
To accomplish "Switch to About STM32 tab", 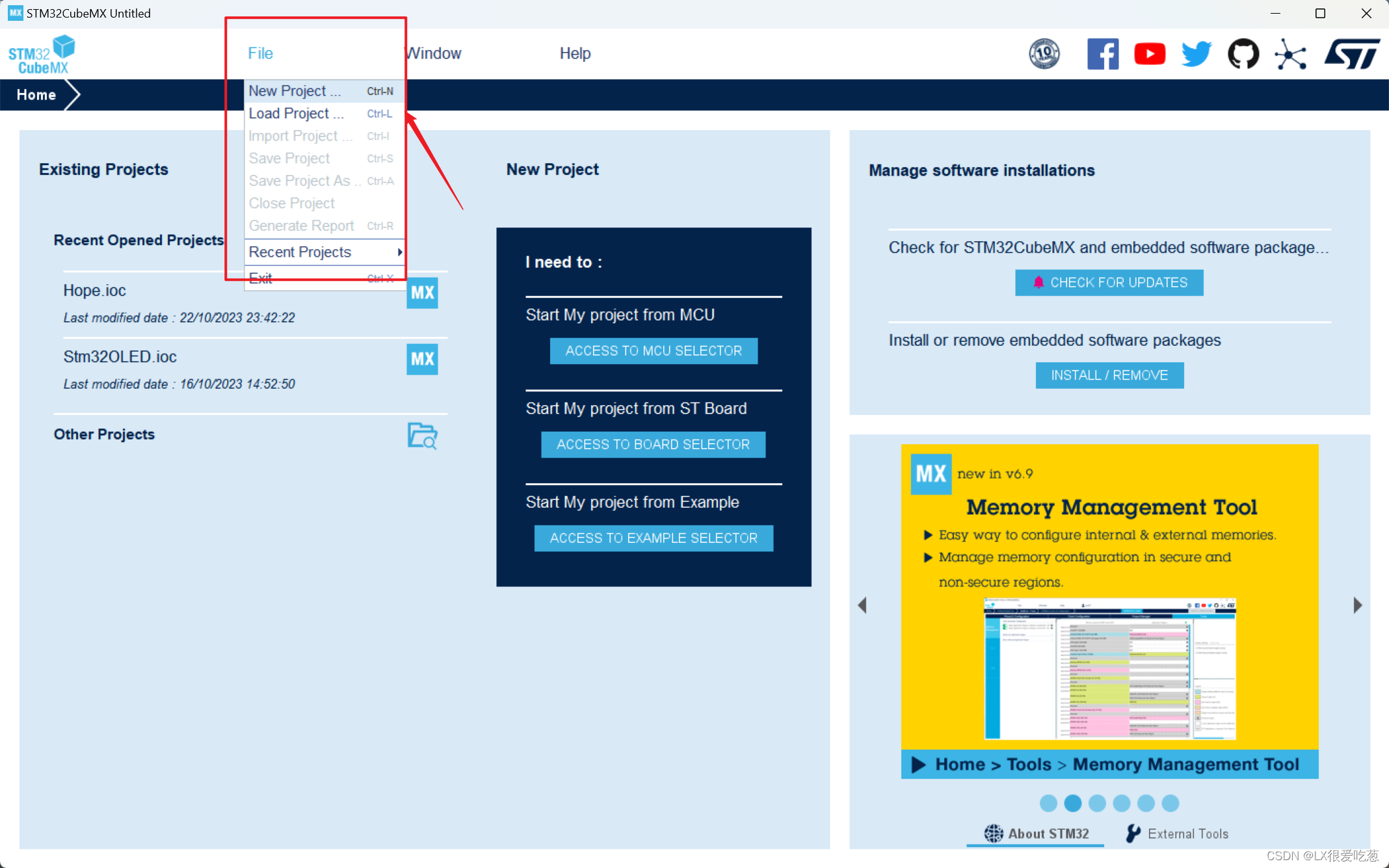I will (x=1036, y=834).
